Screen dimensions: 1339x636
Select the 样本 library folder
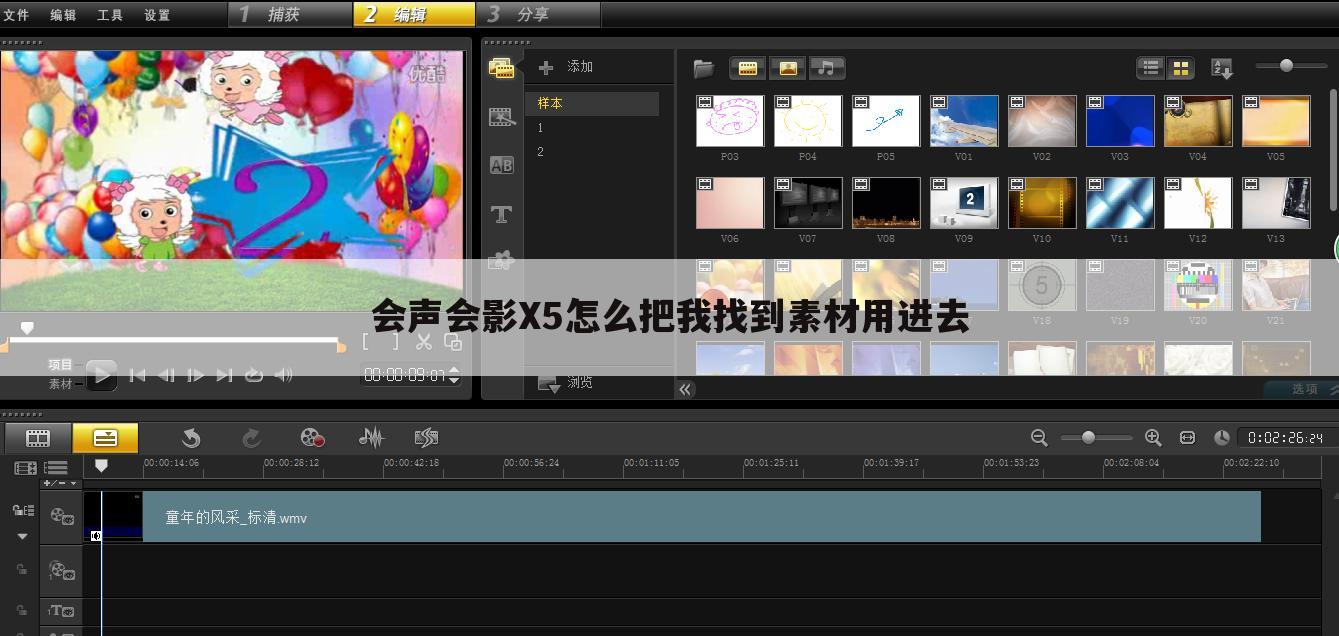point(592,103)
